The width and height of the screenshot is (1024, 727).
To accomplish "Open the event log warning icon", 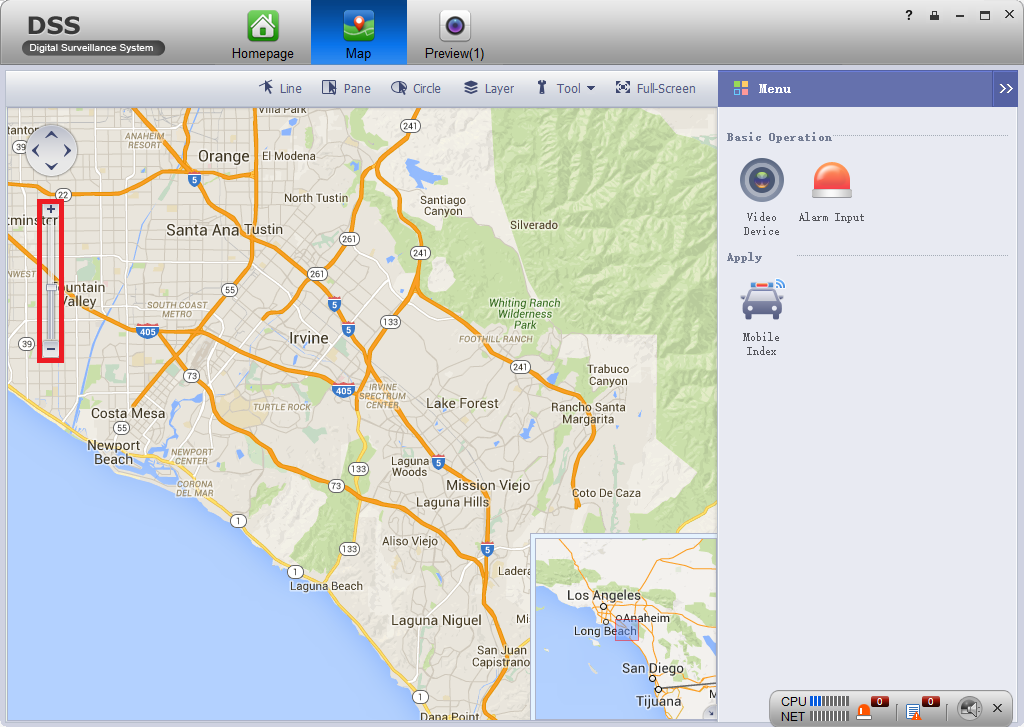I will 914,712.
